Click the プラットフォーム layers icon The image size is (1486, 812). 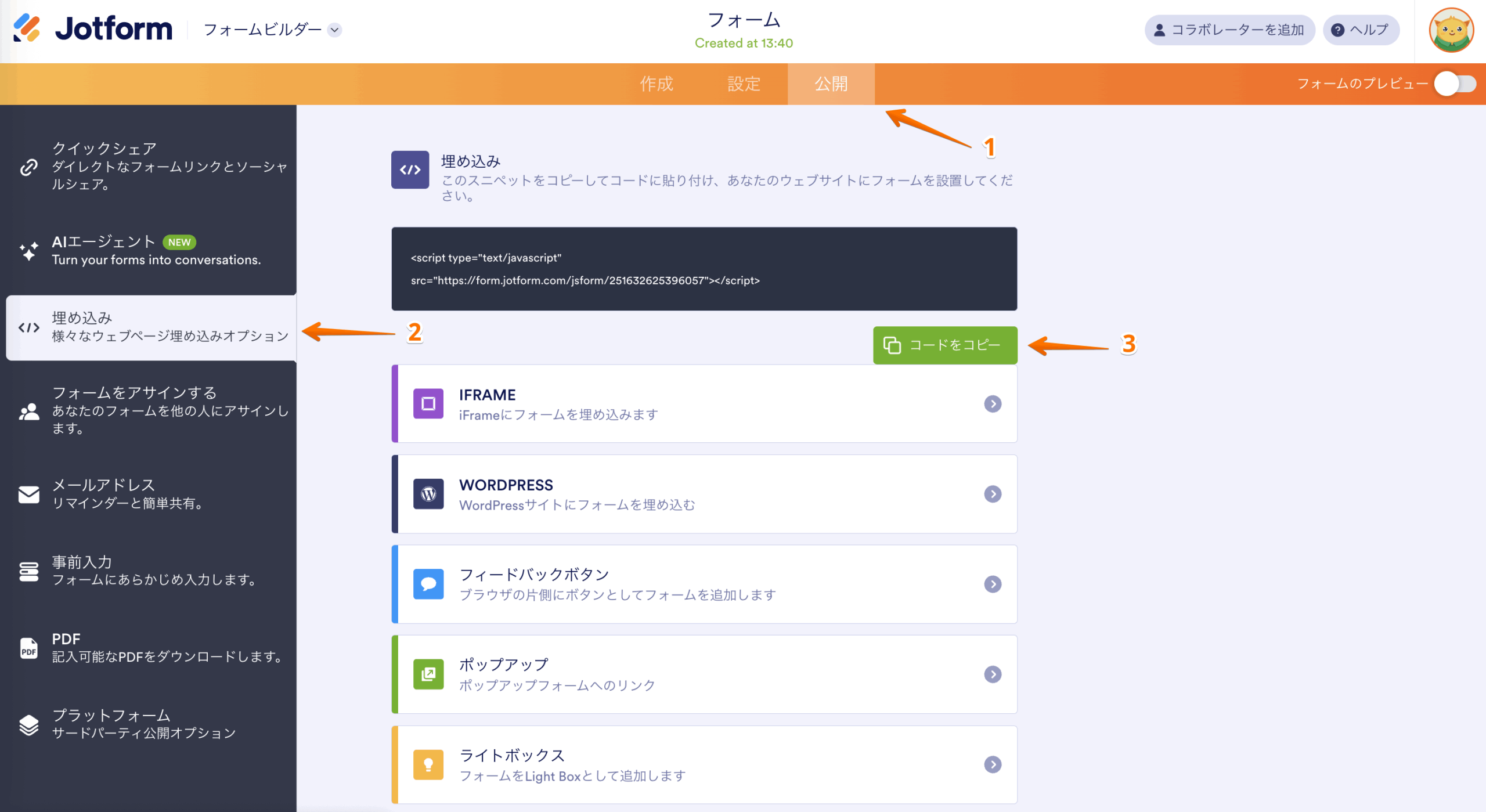(28, 724)
